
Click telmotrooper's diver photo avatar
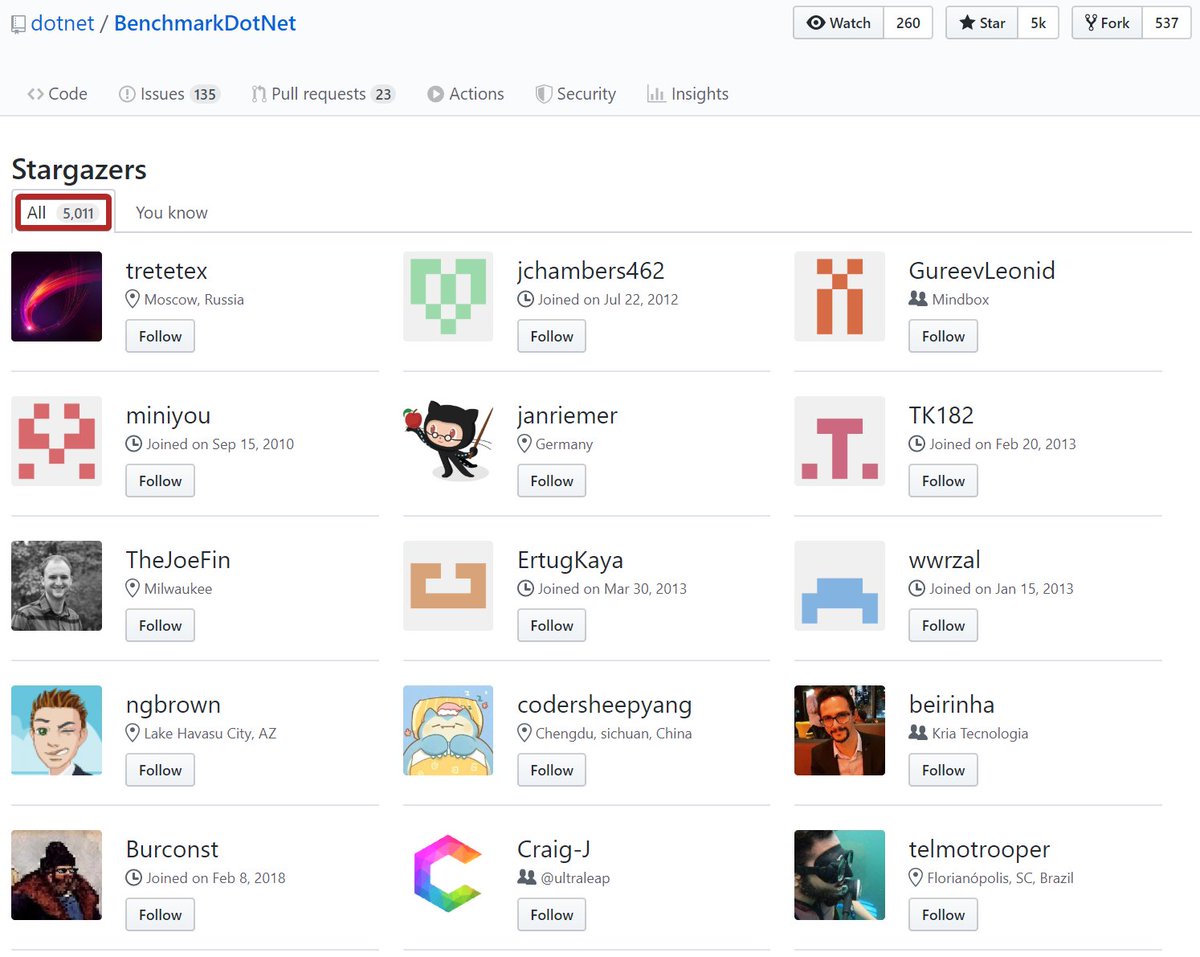click(x=840, y=875)
